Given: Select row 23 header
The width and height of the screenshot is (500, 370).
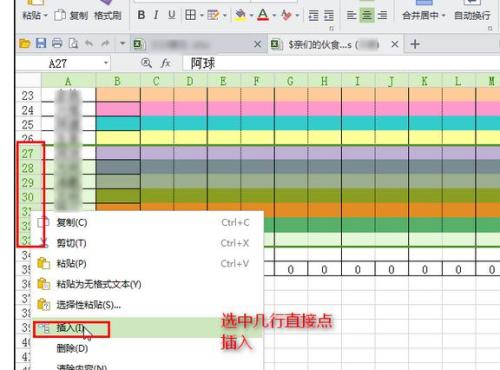Looking at the screenshot, I should point(28,96).
